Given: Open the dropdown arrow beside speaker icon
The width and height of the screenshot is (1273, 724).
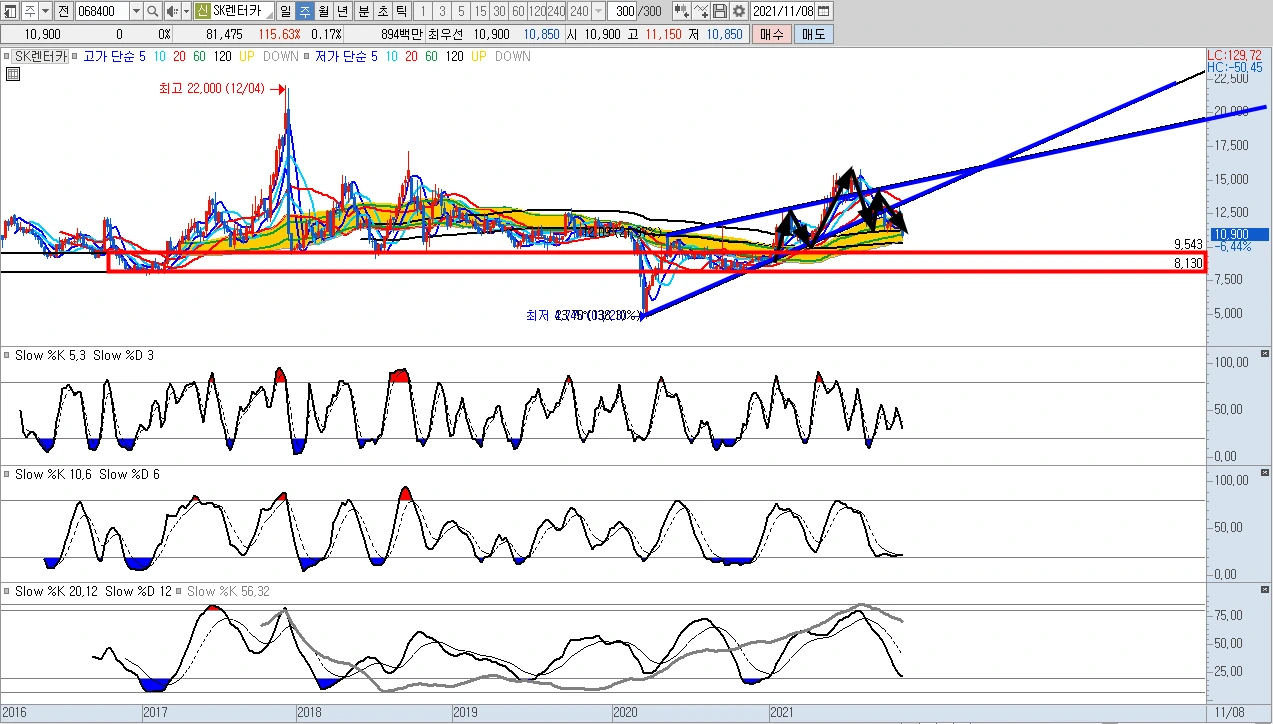Looking at the screenshot, I should pyautogui.click(x=187, y=12).
